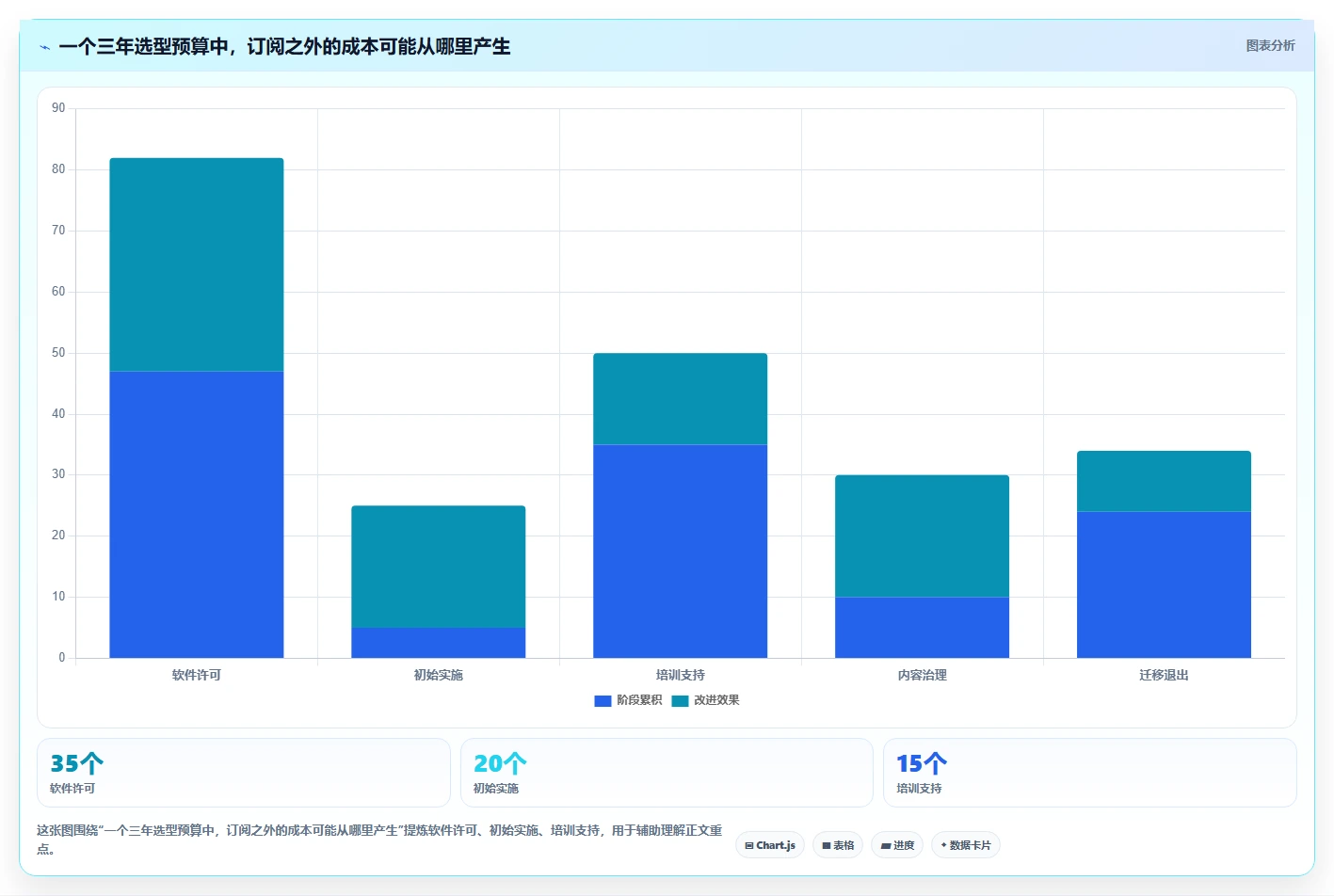Click the 软件许可 x-axis label
Screen dimensions: 1334x896
197,675
